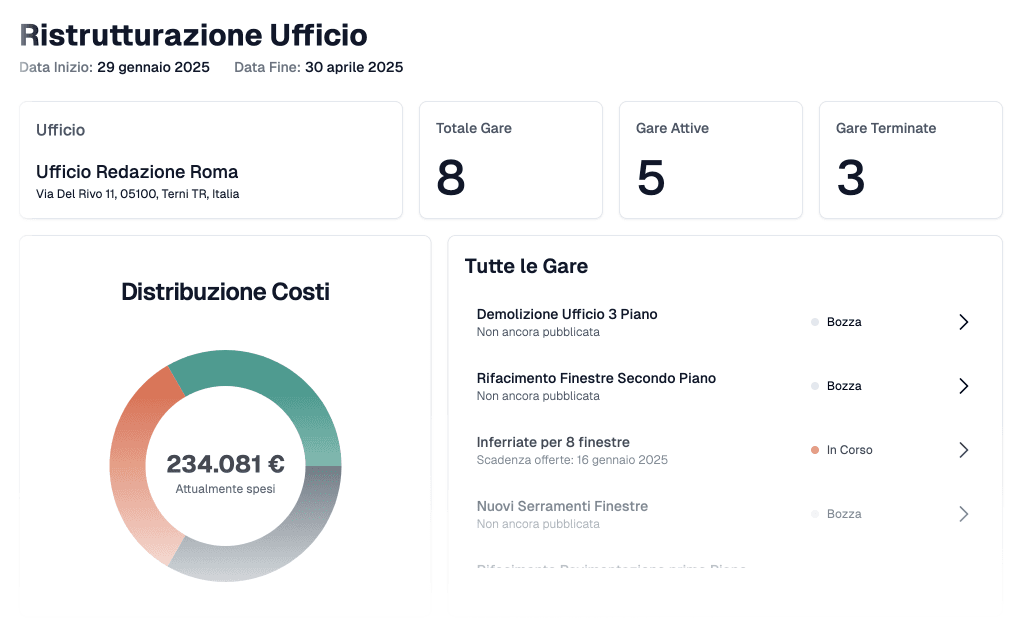Screen dimensions: 1023x630
Task: Click Bozza status dot for Nuovi Serramenti
Action: [x=815, y=514]
